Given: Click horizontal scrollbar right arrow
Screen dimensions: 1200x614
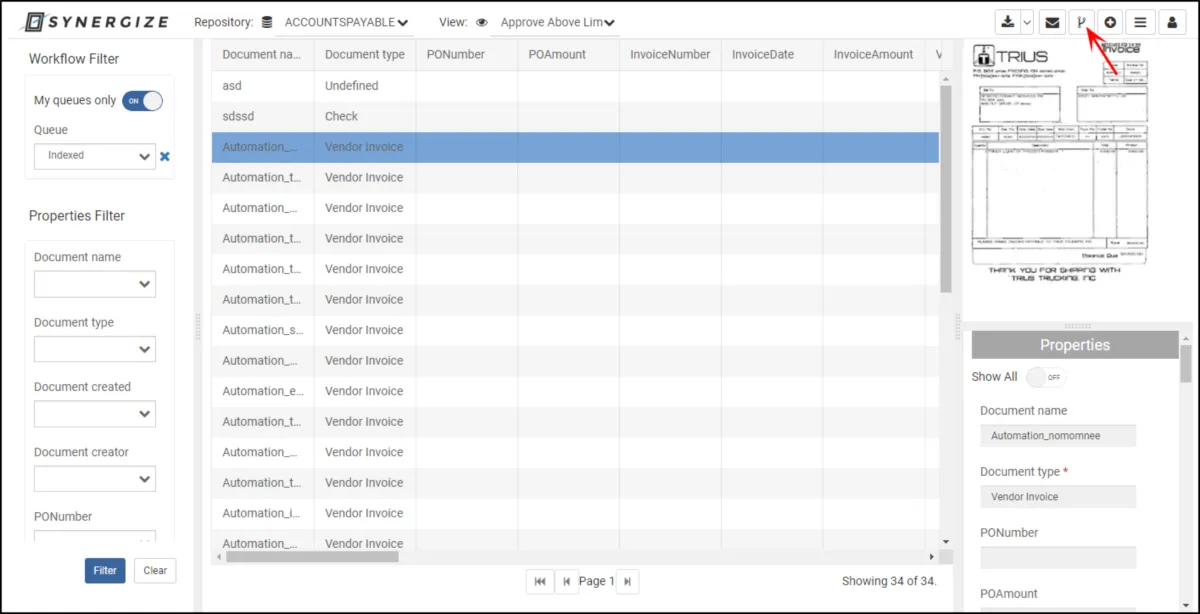Looking at the screenshot, I should [x=933, y=556].
